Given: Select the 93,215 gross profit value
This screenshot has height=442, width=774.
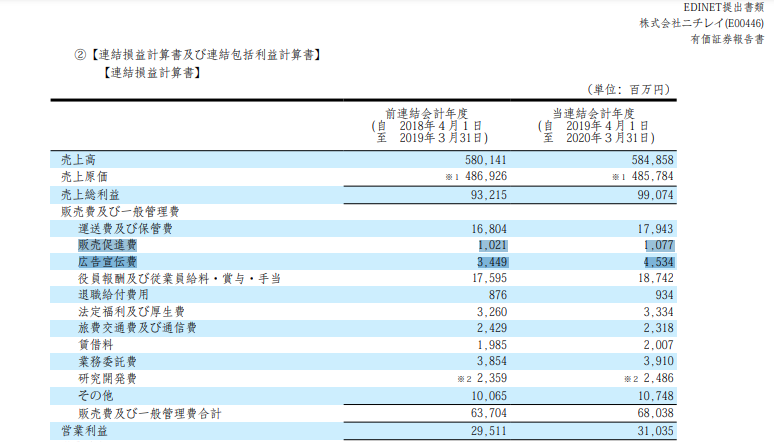Looking at the screenshot, I should [x=489, y=195].
